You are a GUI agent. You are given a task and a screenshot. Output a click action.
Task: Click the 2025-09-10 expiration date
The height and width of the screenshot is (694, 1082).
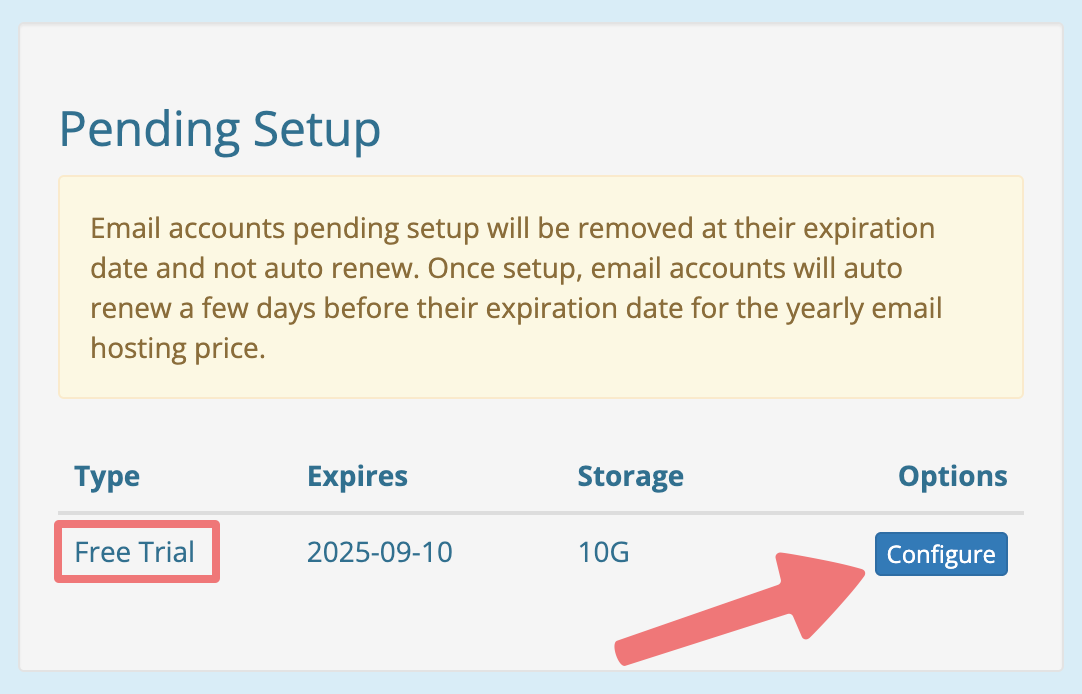click(x=379, y=552)
